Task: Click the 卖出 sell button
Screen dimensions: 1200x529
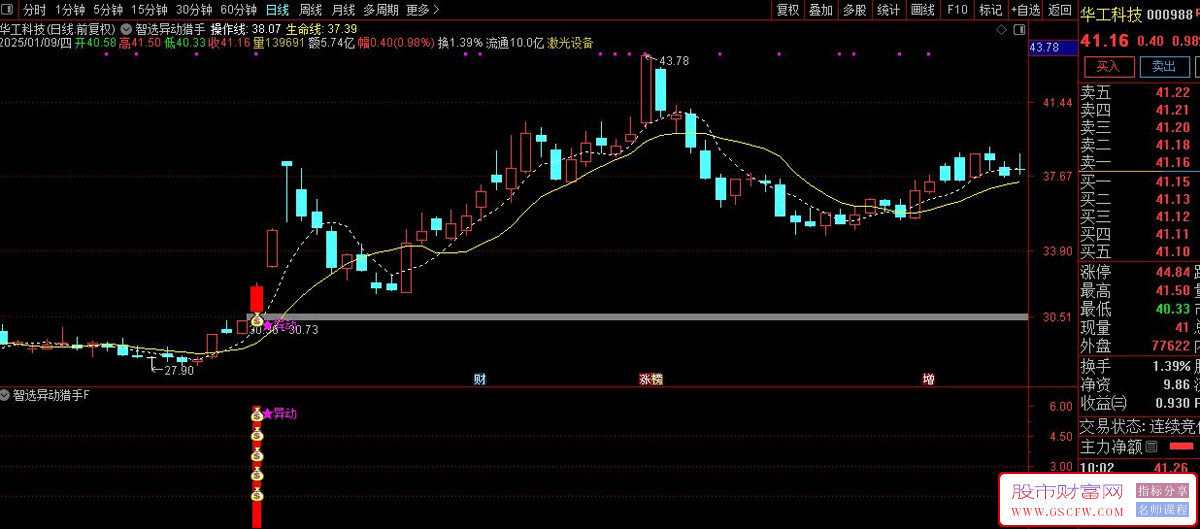Action: tap(1164, 67)
